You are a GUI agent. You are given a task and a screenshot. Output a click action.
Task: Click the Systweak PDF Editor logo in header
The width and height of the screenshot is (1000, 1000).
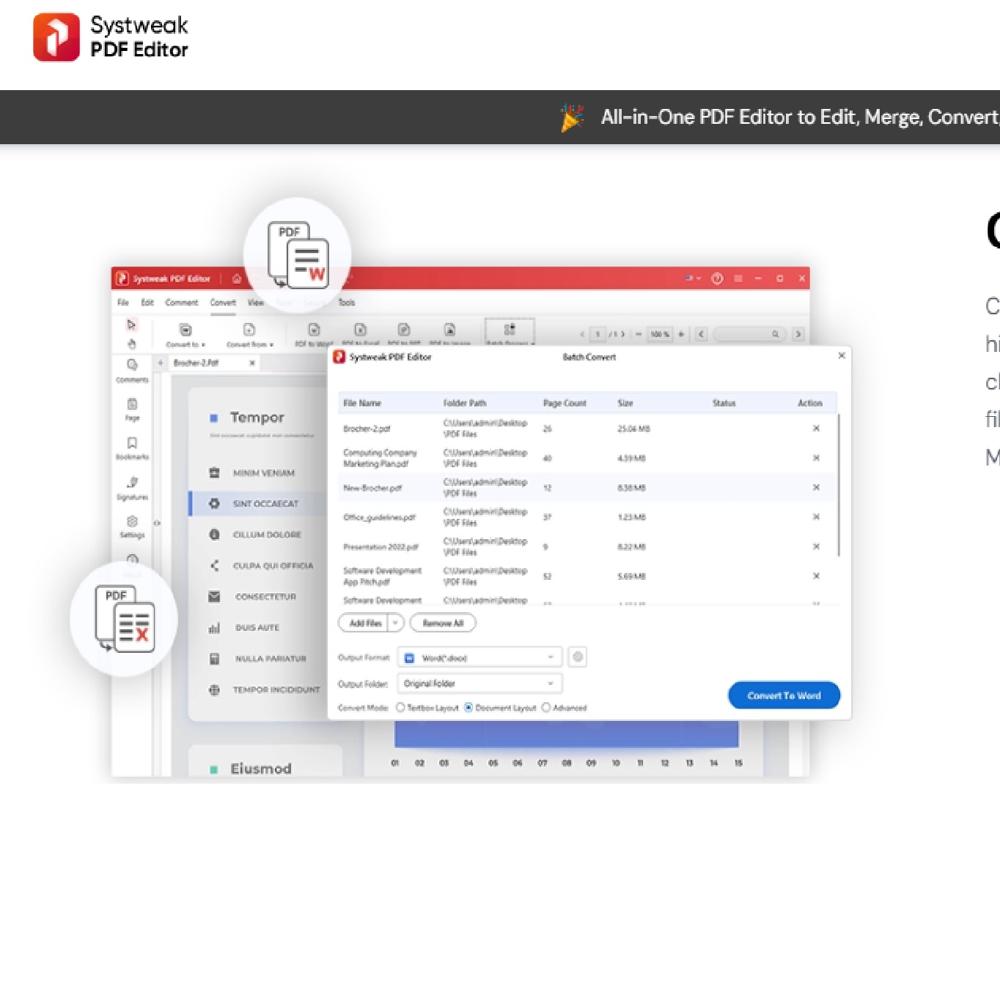tap(110, 37)
